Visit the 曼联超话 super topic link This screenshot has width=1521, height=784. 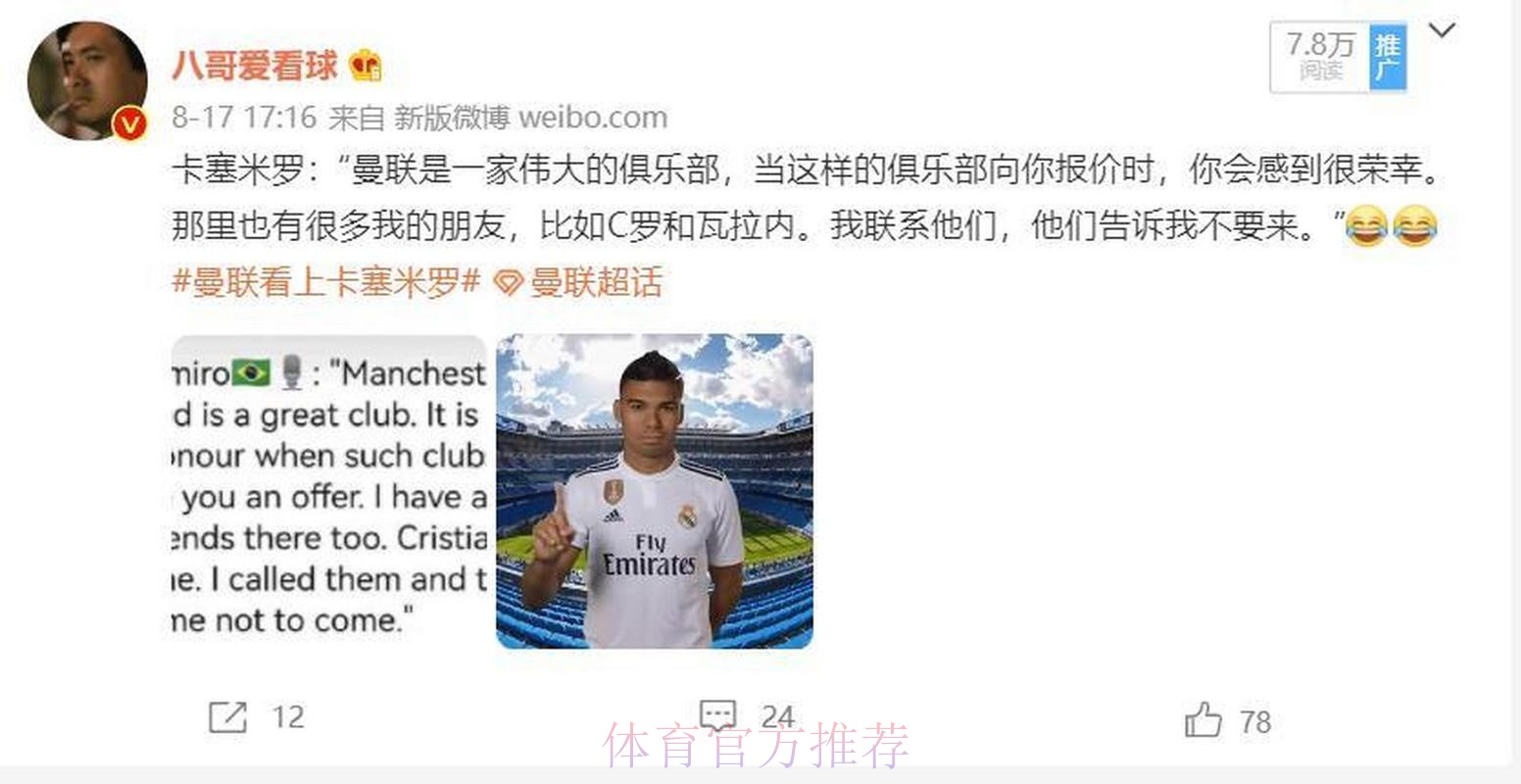596,283
